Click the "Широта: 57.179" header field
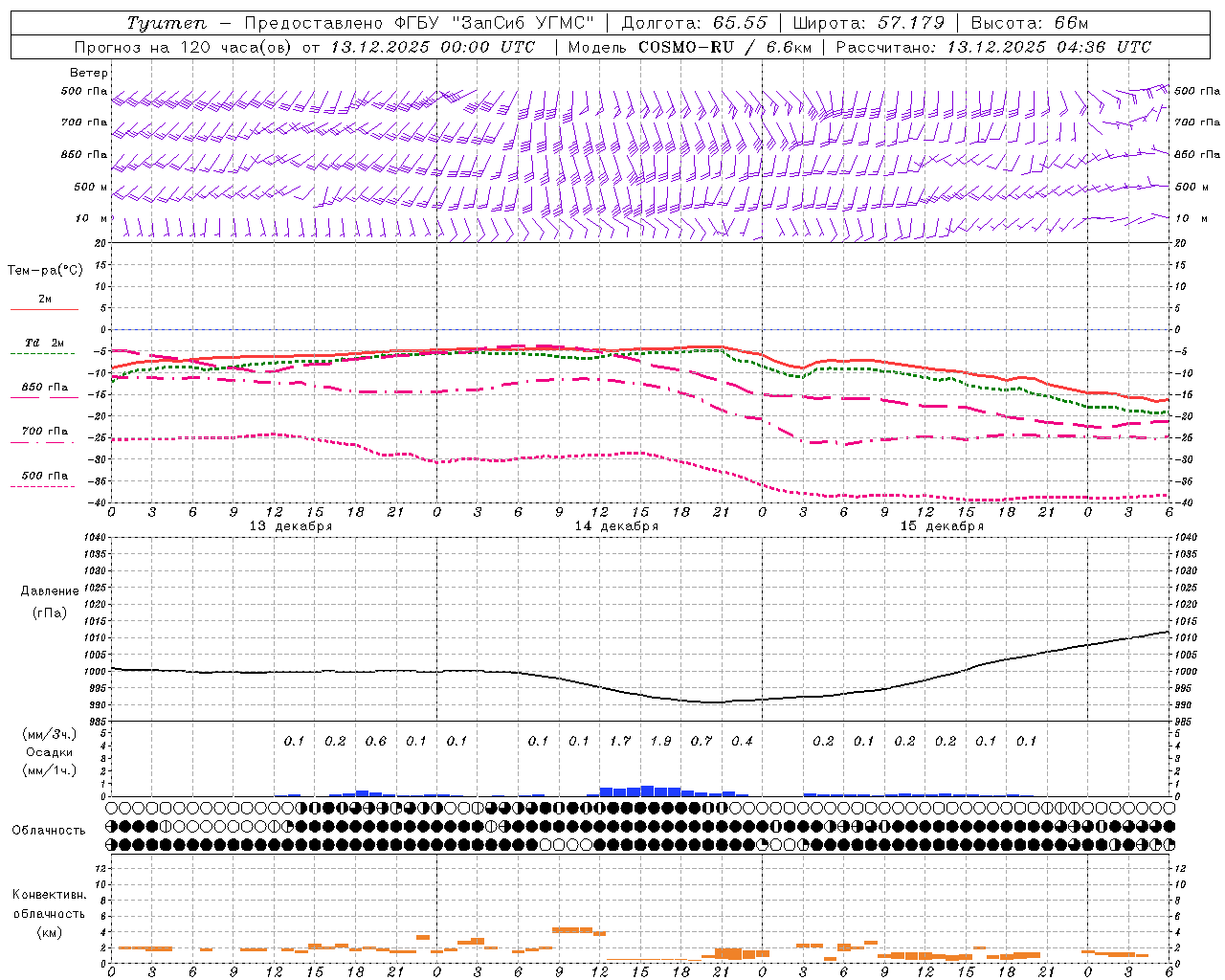The image size is (1225, 980). click(869, 23)
